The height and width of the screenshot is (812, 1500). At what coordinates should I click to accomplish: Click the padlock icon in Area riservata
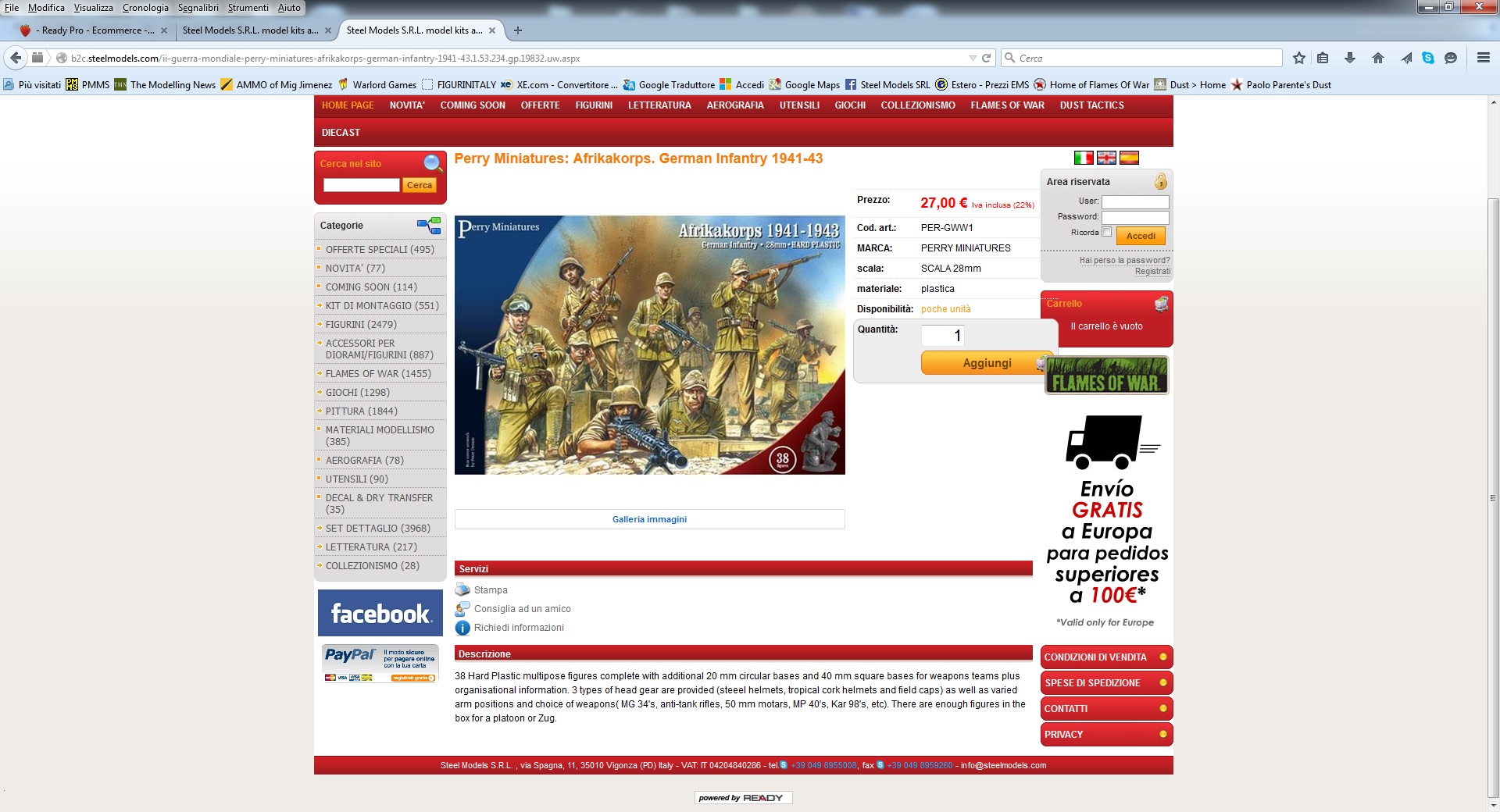click(1161, 181)
